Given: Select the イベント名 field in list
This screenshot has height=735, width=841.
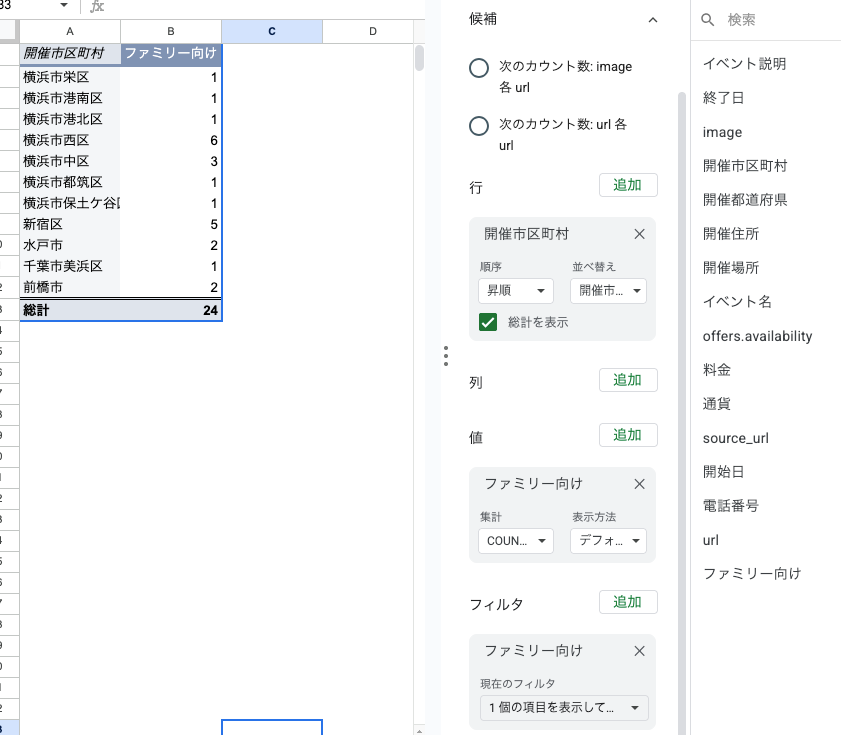Looking at the screenshot, I should click(737, 302).
